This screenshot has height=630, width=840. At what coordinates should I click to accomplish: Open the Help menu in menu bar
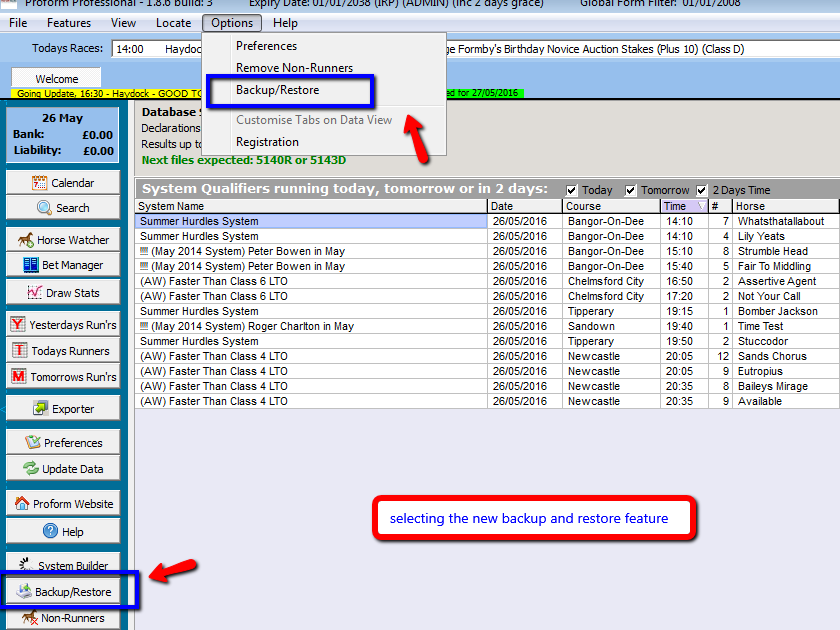(285, 23)
